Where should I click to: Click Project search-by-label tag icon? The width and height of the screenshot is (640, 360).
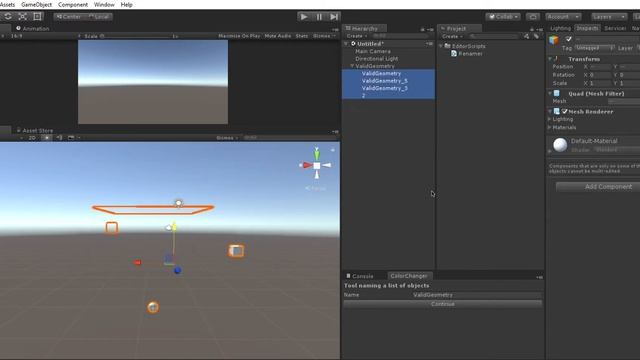click(x=536, y=36)
